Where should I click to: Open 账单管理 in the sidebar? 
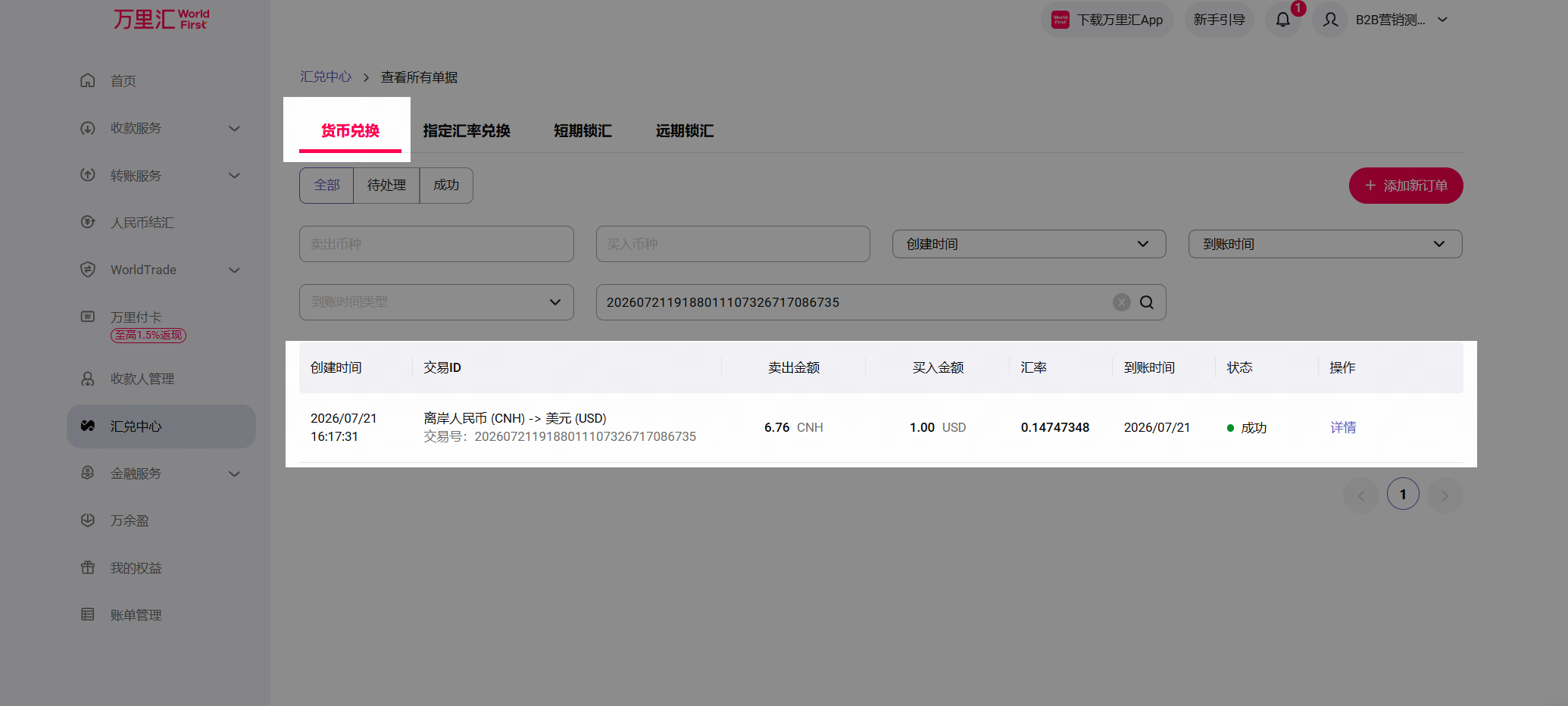(x=136, y=615)
